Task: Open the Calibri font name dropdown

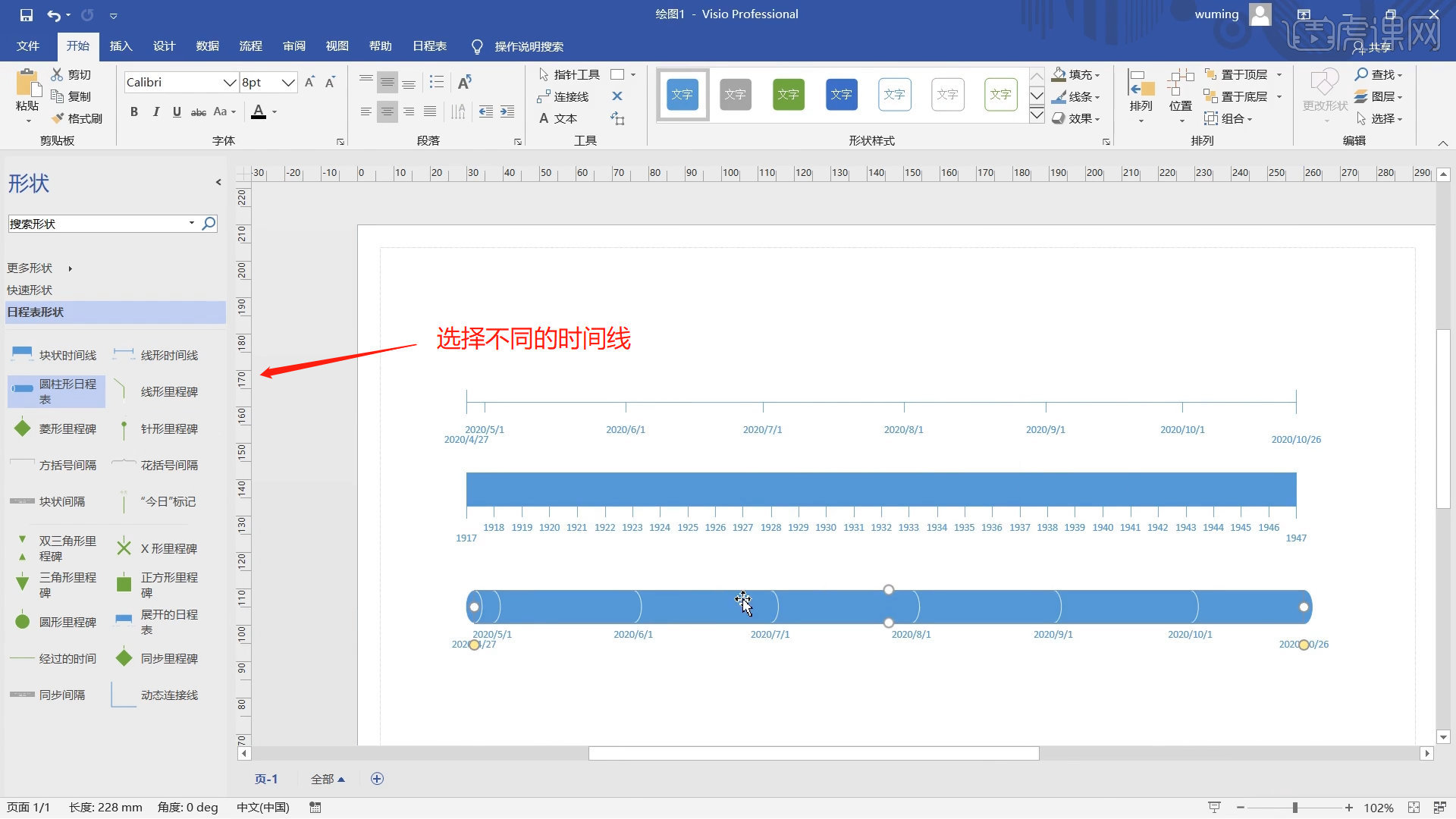Action: (230, 82)
